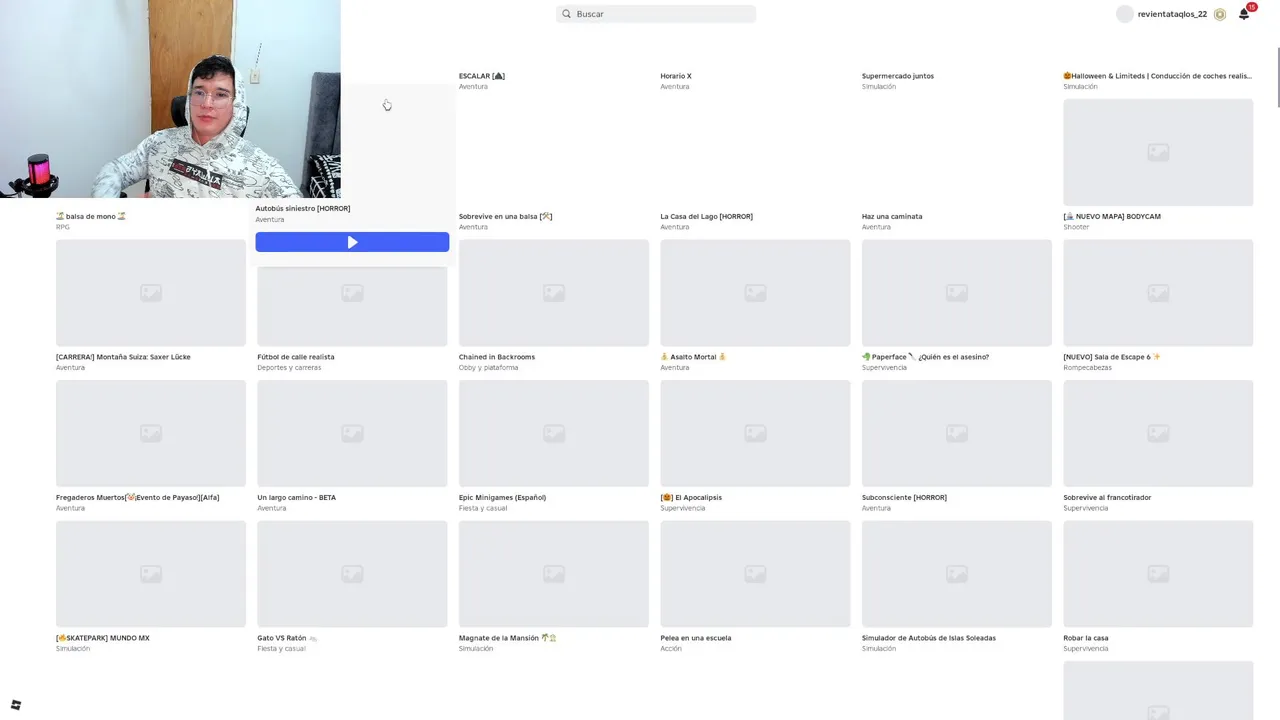Click the Shooter genre label under BODYCAM
The height and width of the screenshot is (720, 1280).
click(x=1076, y=227)
